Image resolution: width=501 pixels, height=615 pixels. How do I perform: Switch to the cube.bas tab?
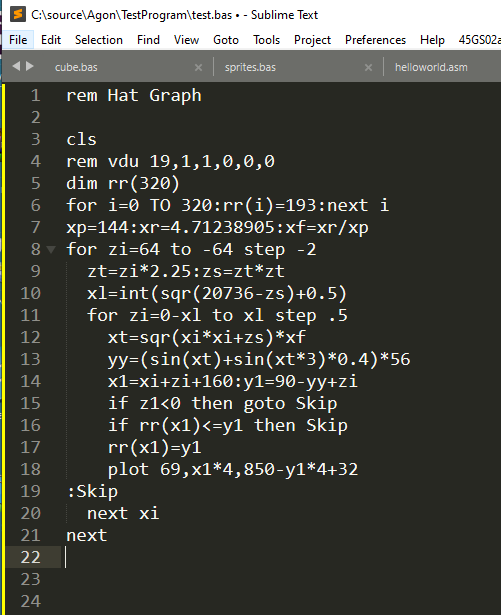tap(76, 67)
